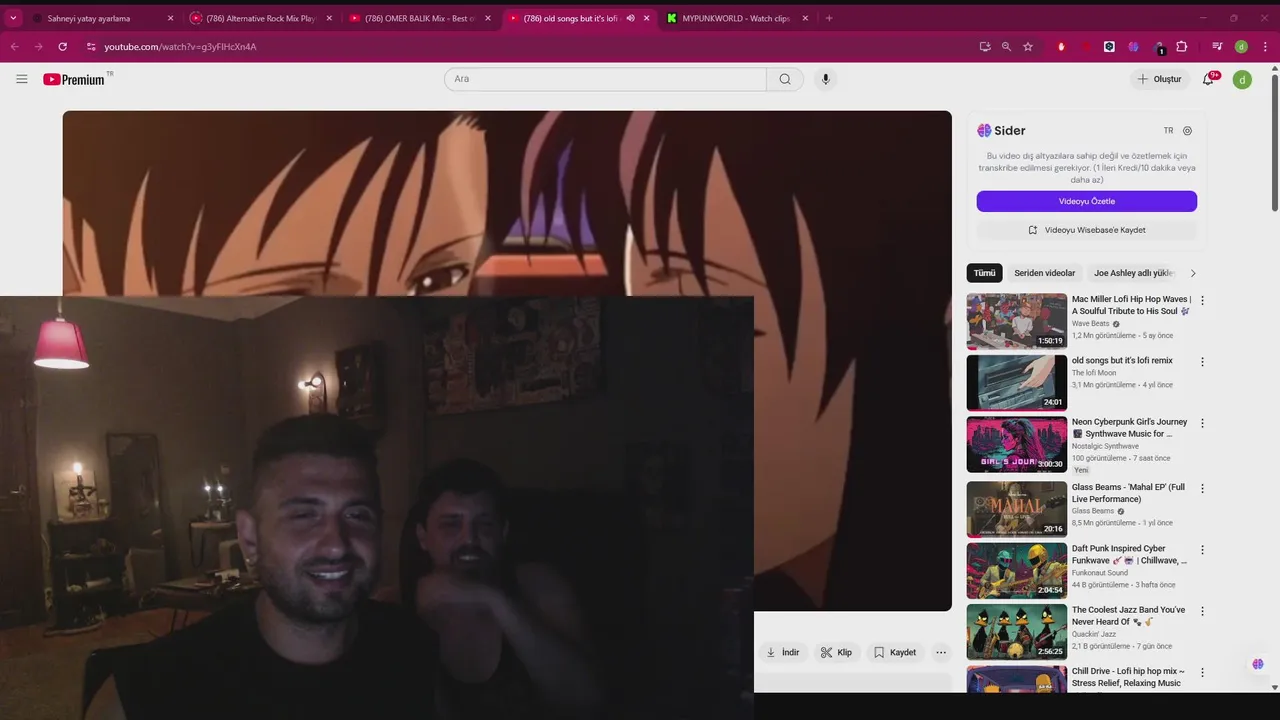Click İndir download button

pyautogui.click(x=782, y=652)
